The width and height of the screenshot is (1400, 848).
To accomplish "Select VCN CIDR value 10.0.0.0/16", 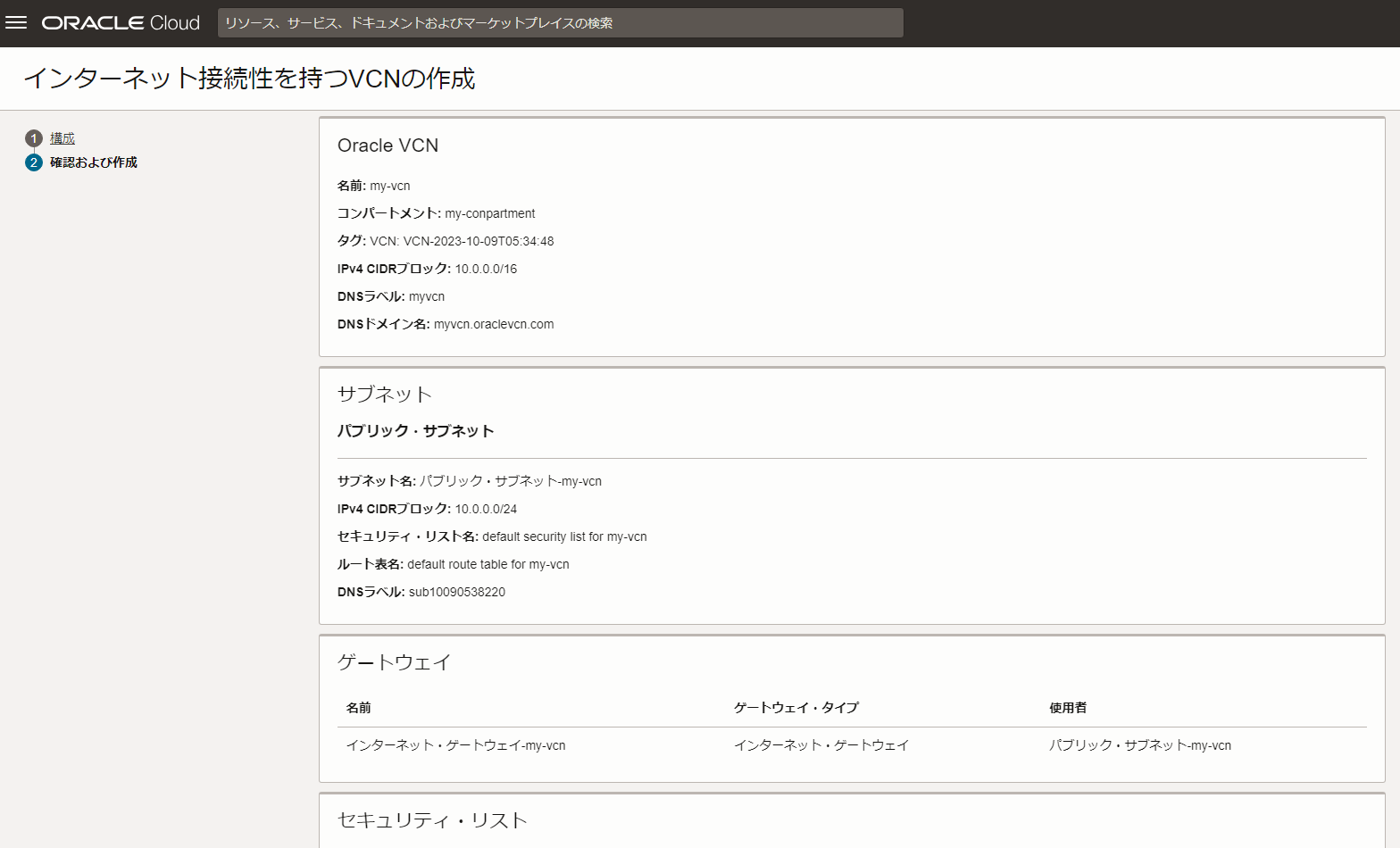I will click(x=486, y=269).
